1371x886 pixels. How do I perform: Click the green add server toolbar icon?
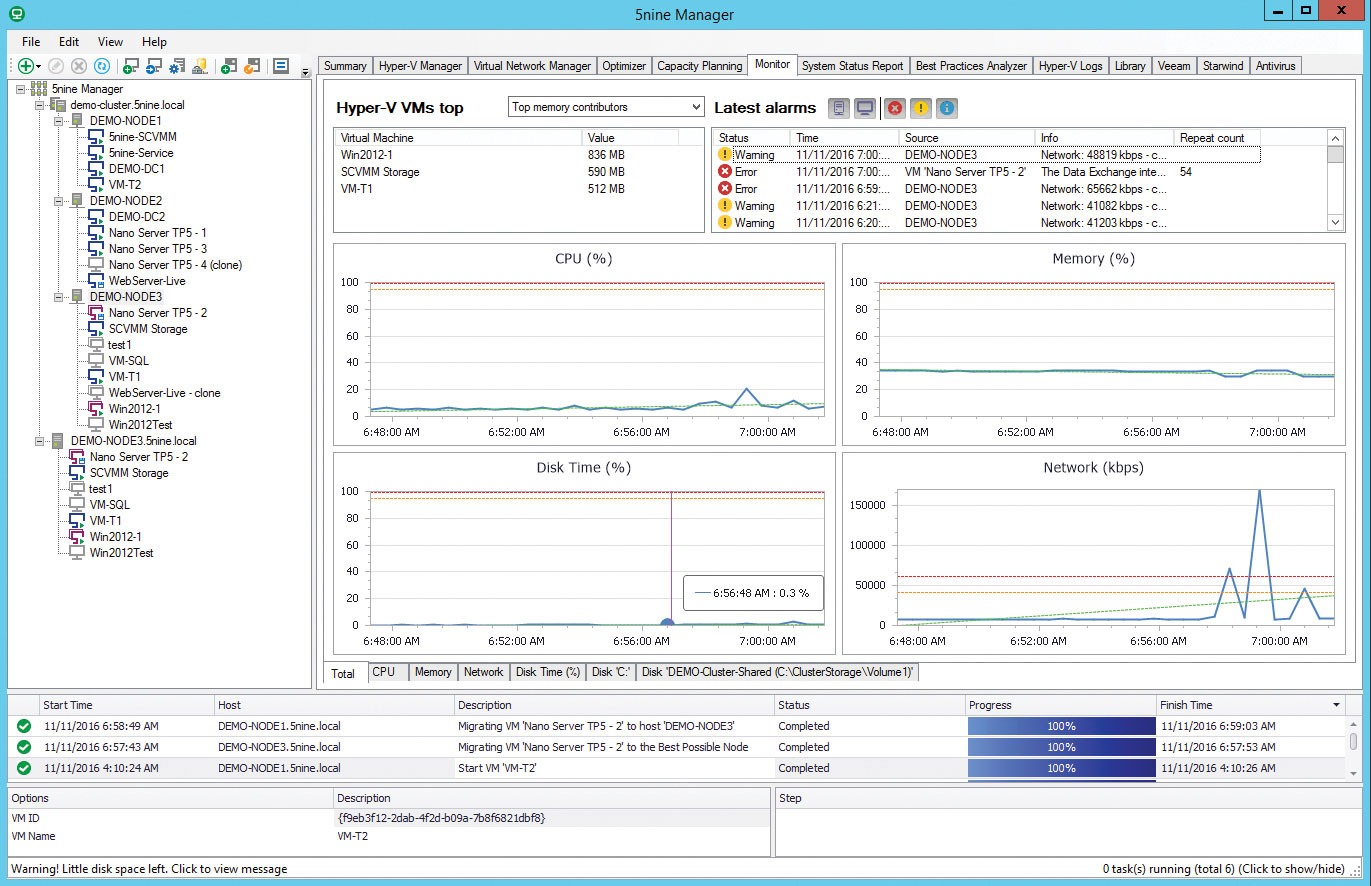point(228,66)
